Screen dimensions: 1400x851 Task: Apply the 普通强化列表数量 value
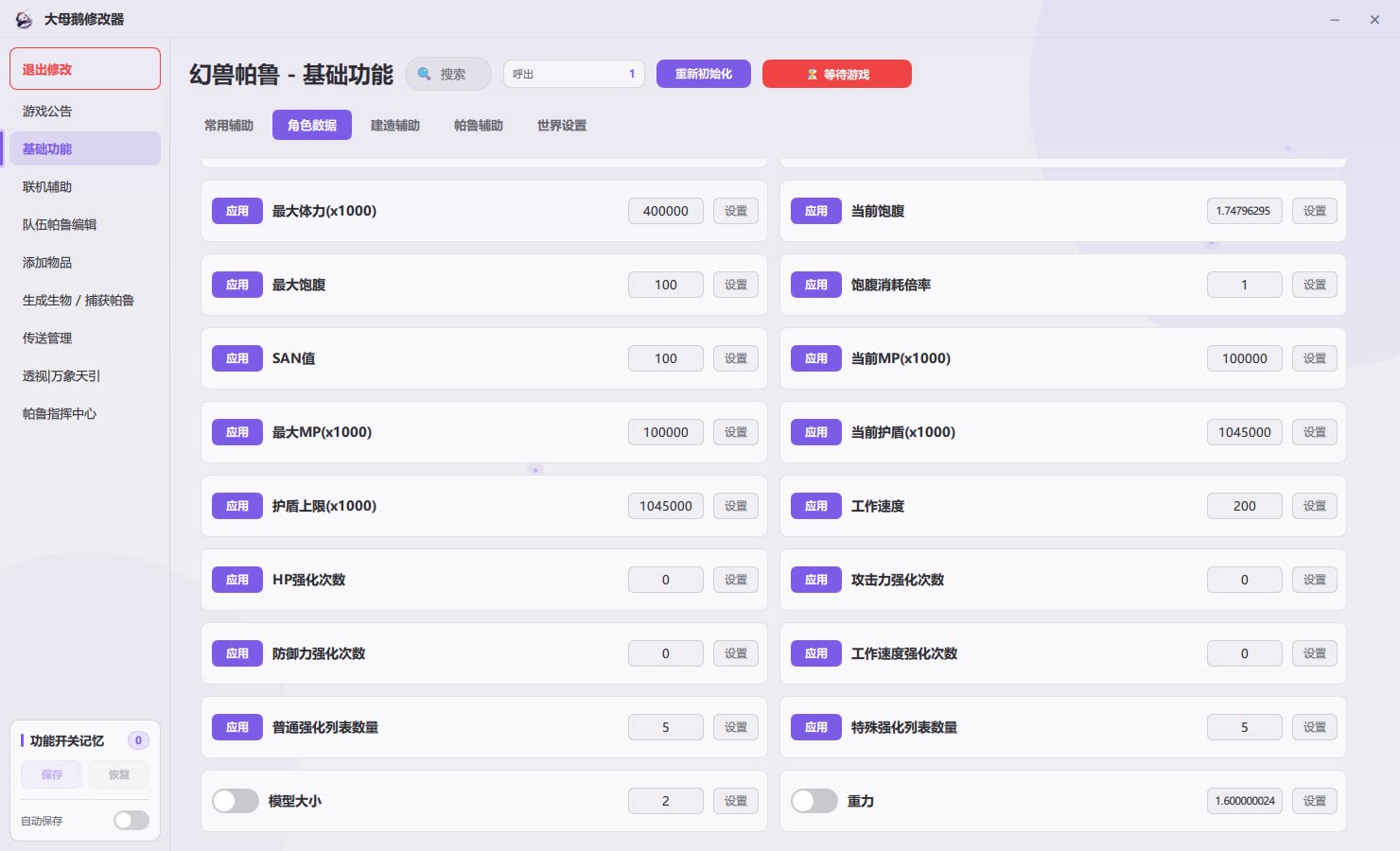click(x=237, y=727)
